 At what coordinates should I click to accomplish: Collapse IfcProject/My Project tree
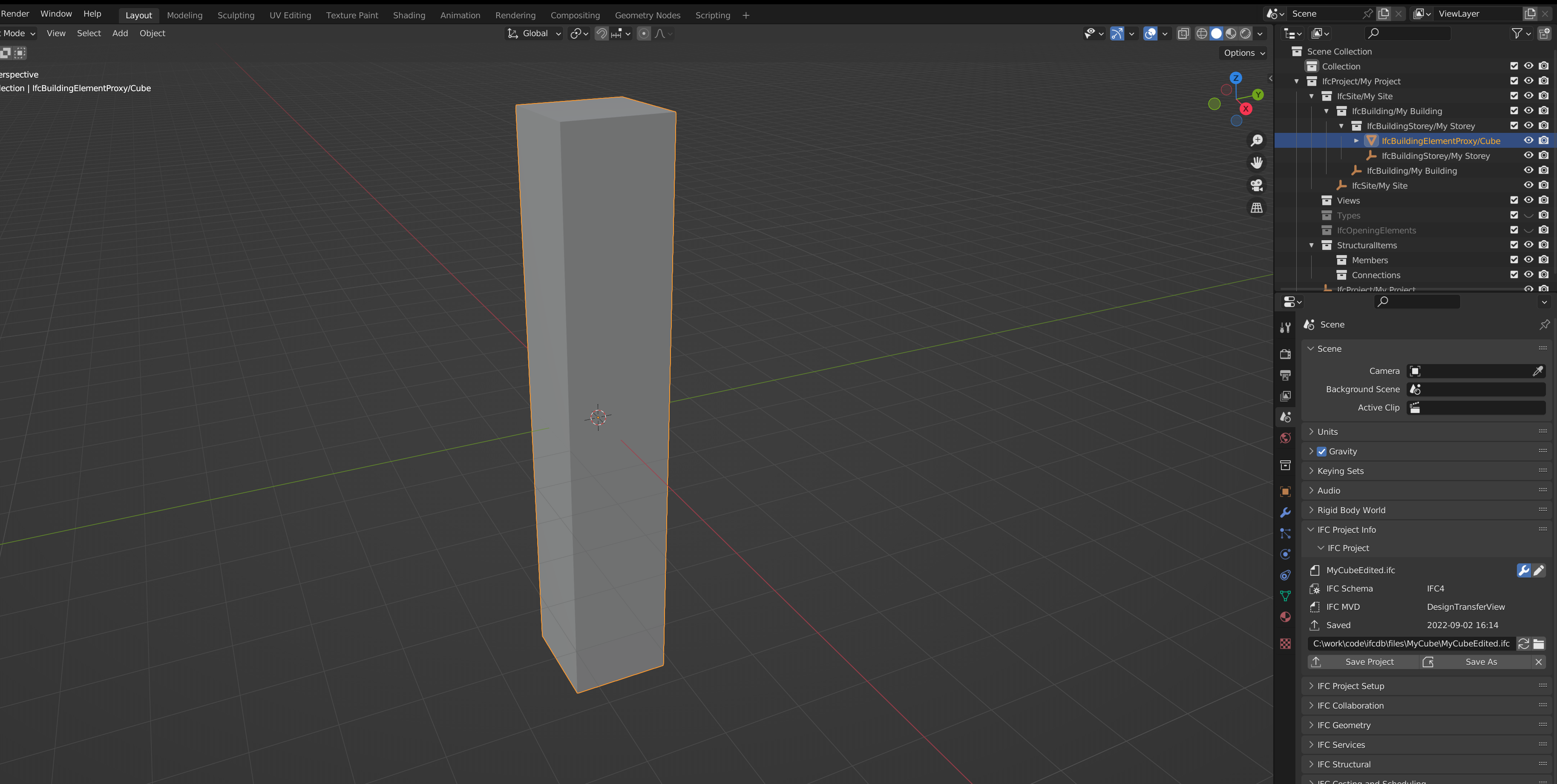click(1296, 81)
